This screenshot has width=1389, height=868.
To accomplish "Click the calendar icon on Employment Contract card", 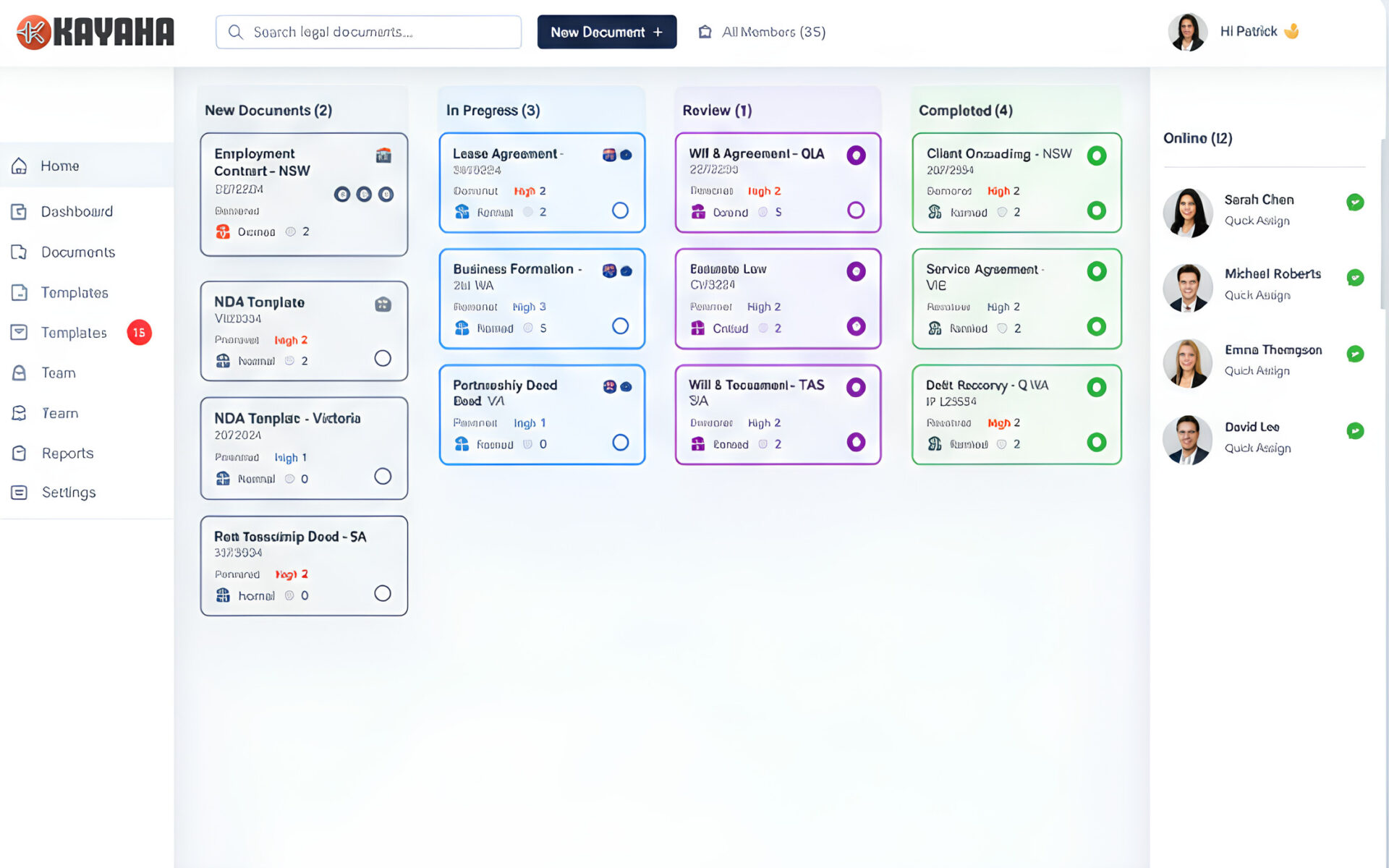I will point(383,156).
